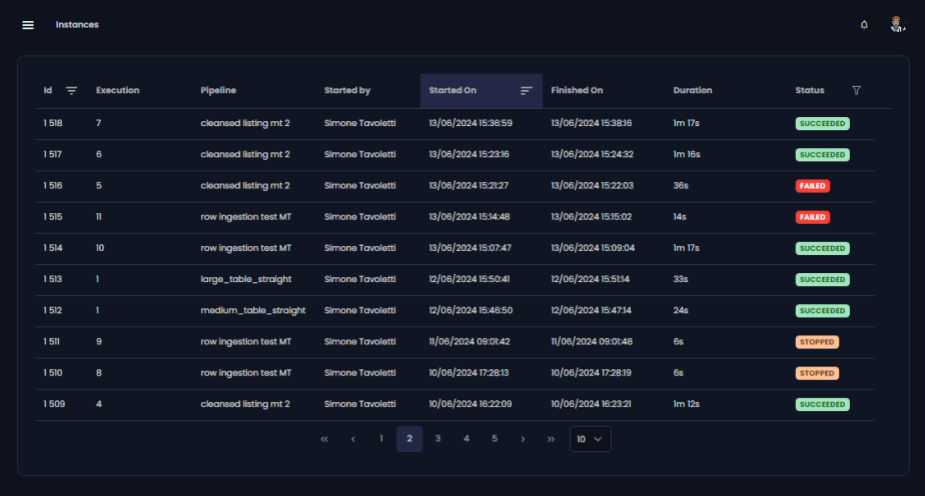
Task: Click FAILED status badge on row 1 516
Action: click(x=812, y=186)
